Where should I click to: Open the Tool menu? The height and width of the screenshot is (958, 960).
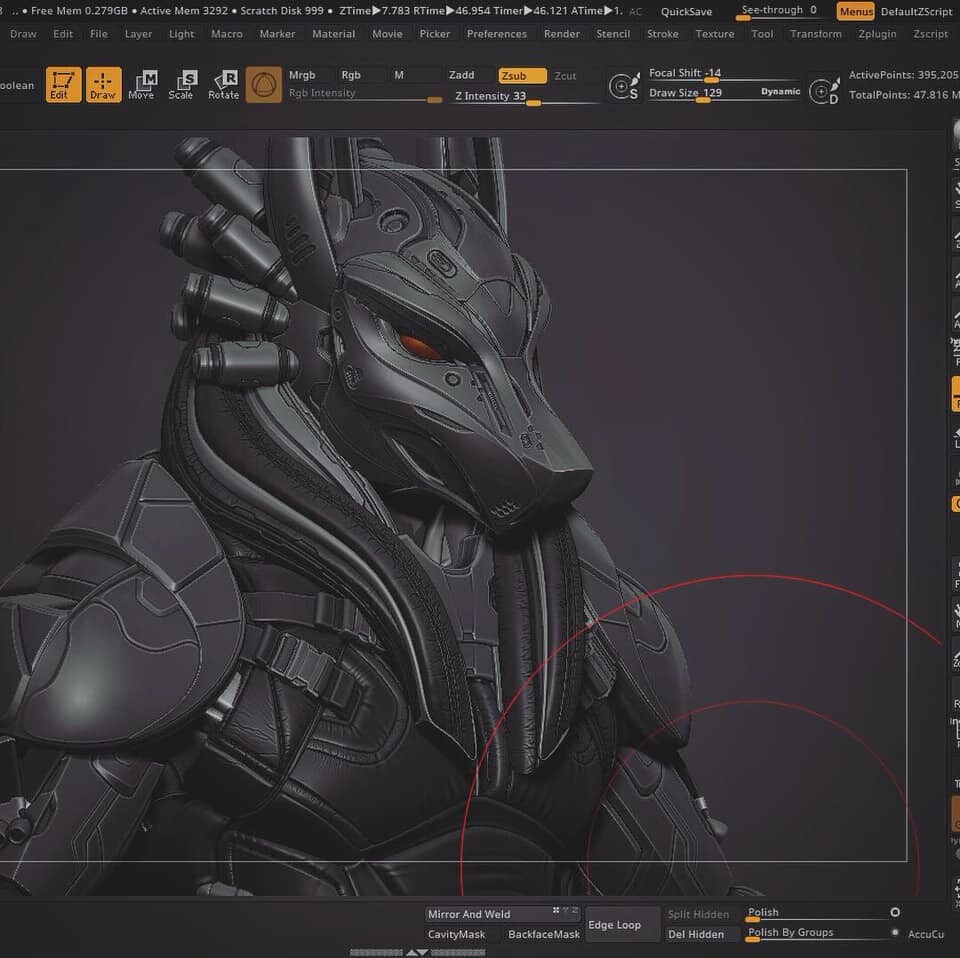click(762, 34)
